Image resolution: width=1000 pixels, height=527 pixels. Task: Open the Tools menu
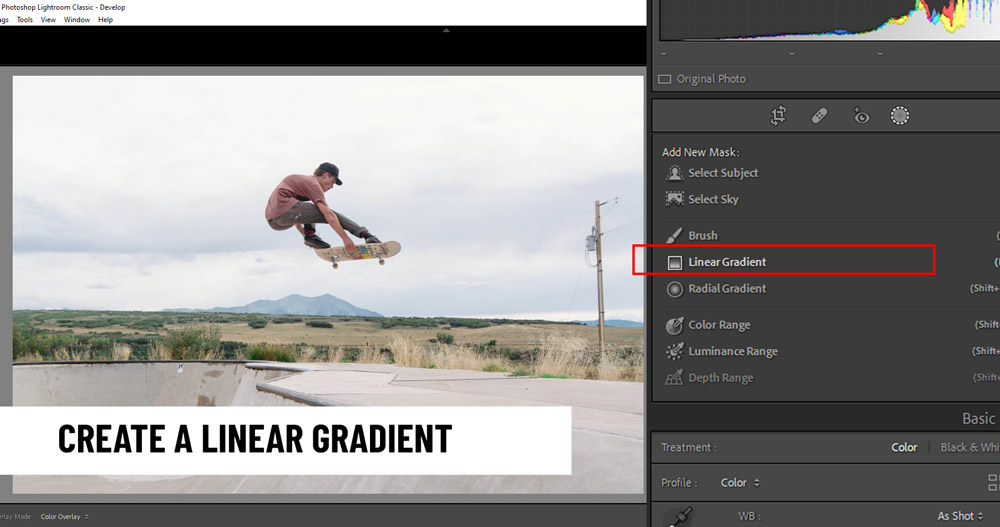tap(25, 20)
